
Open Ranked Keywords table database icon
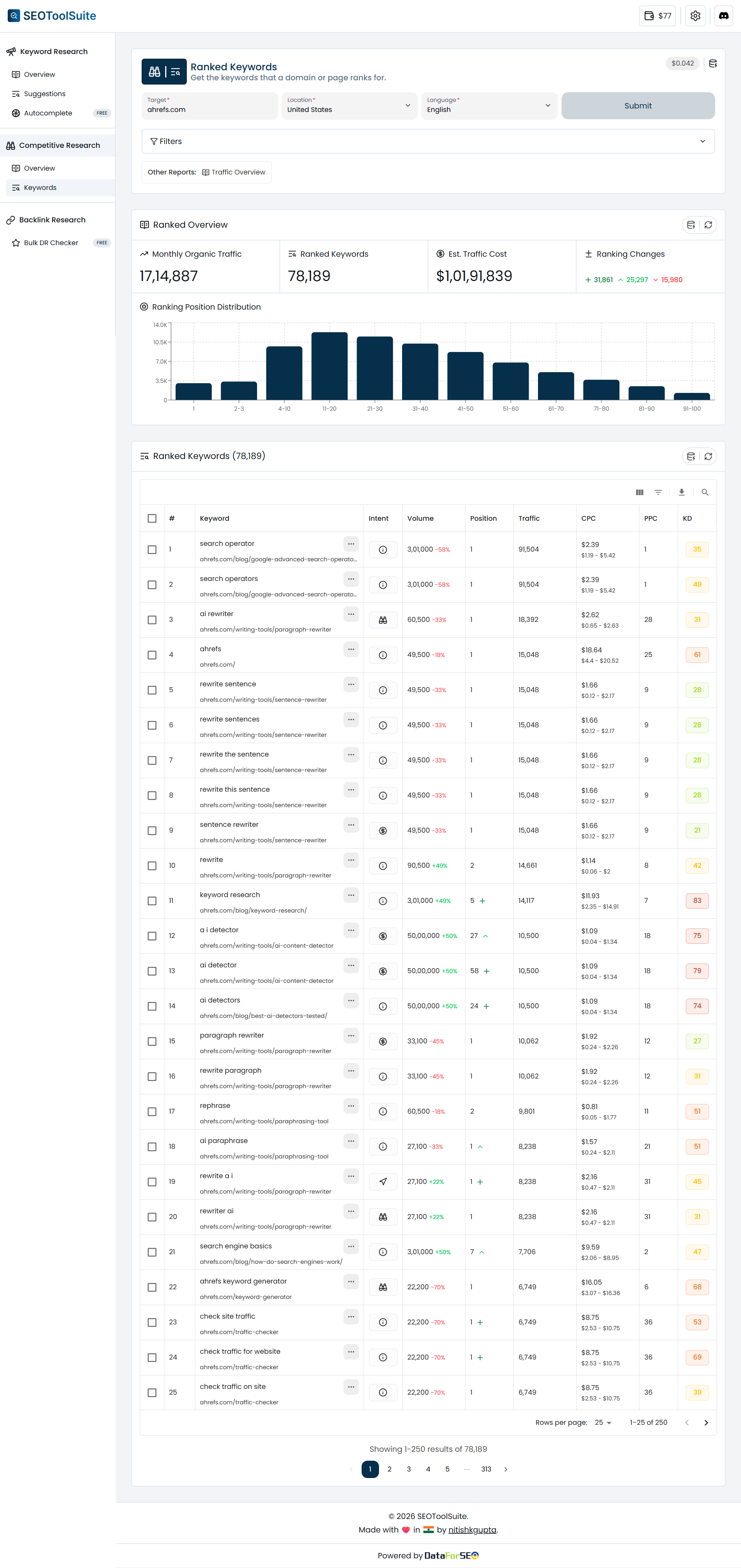pyautogui.click(x=690, y=456)
